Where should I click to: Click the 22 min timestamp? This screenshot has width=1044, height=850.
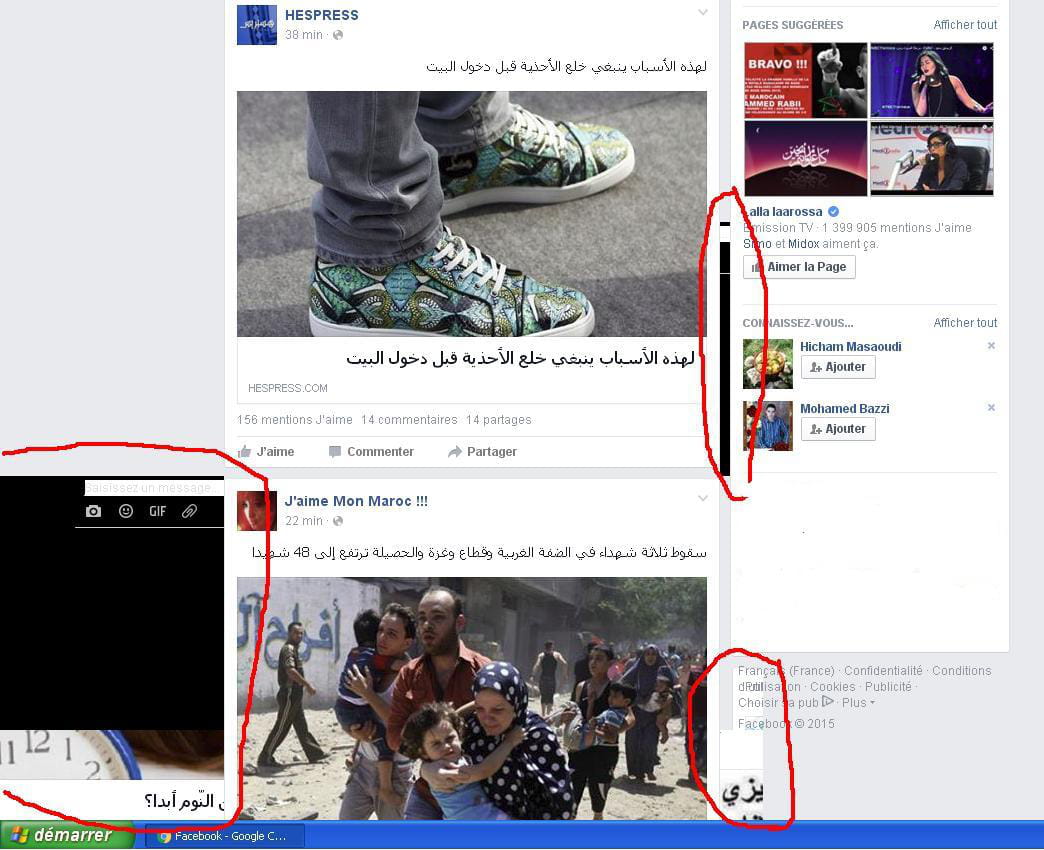coord(304,521)
